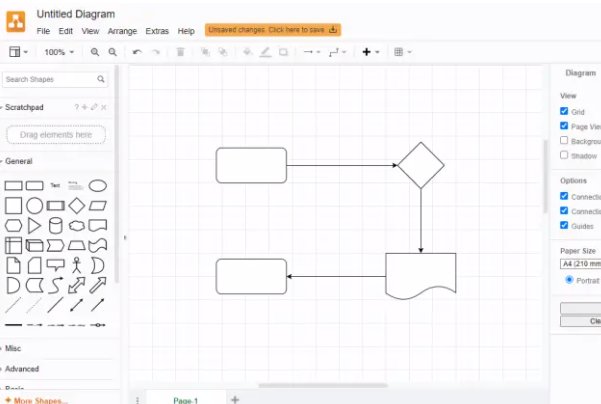Screen dimensions: 601x404
Task: Click the fill color bucket icon
Action: 247,52
